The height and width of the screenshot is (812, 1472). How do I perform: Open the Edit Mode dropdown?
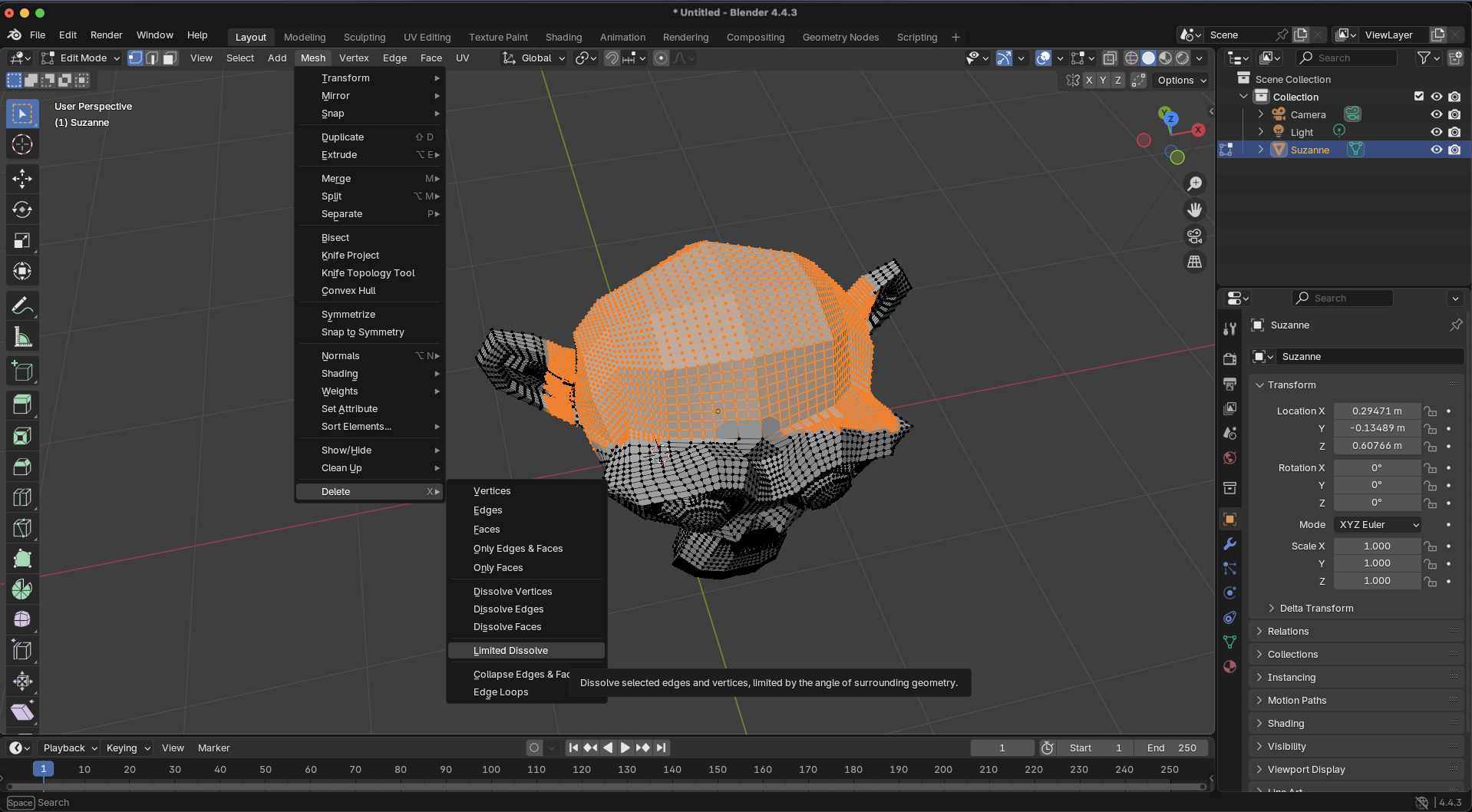[x=81, y=58]
